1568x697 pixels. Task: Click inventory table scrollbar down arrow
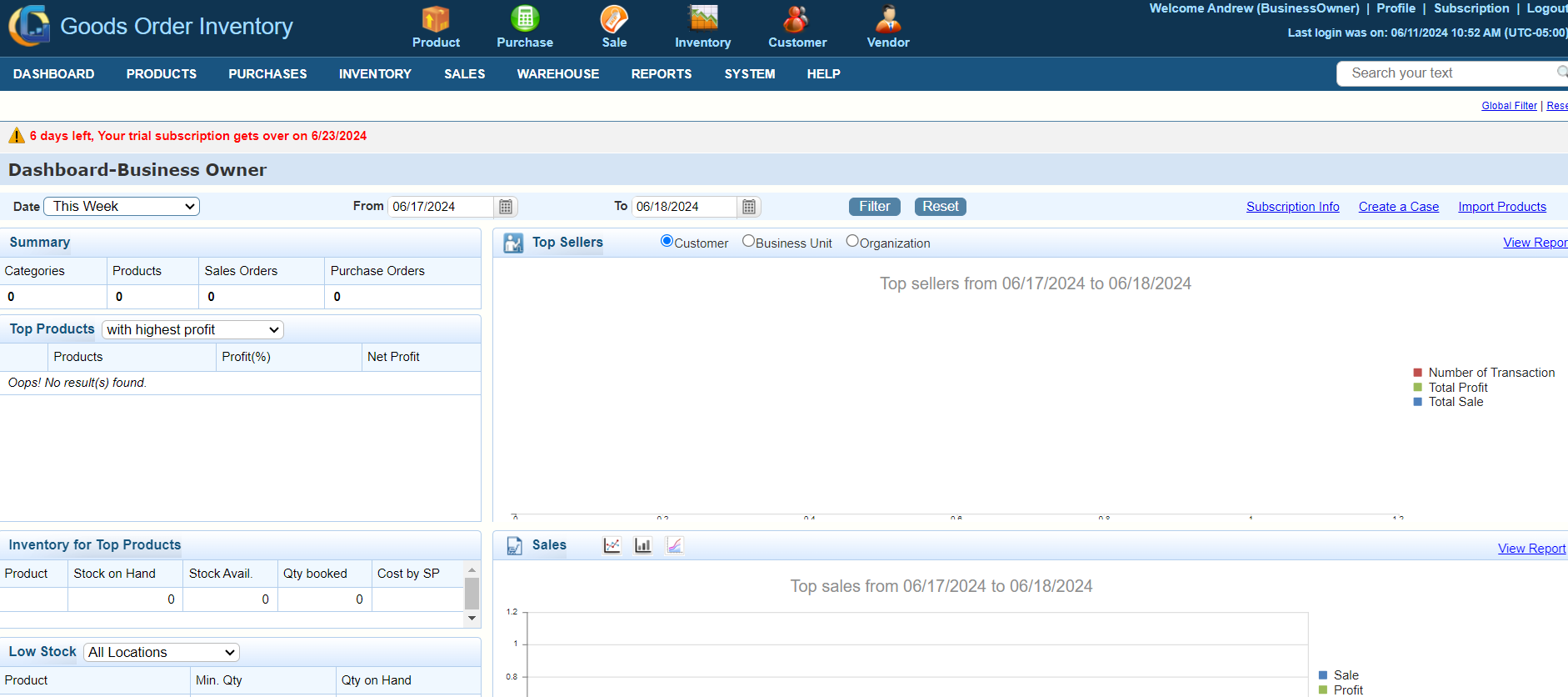coord(472,618)
